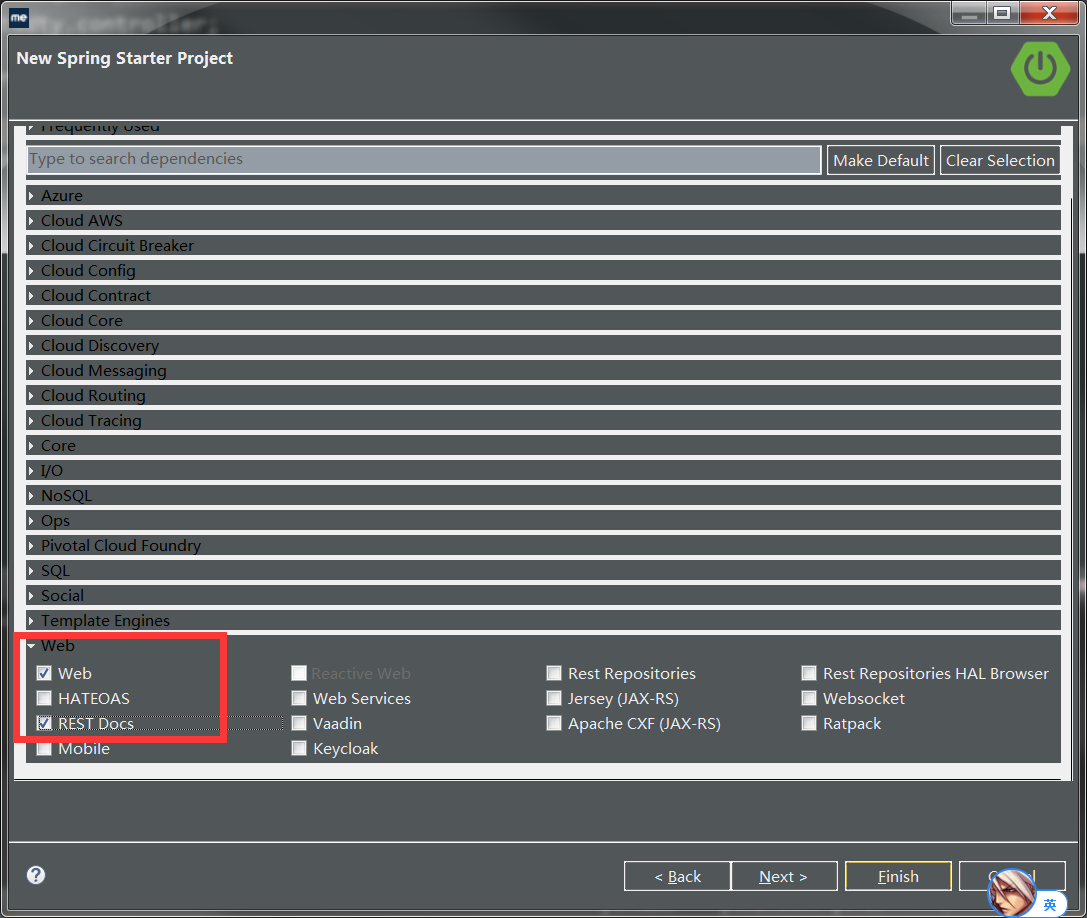
Task: Click the 'me' application icon in title bar
Action: point(19,17)
